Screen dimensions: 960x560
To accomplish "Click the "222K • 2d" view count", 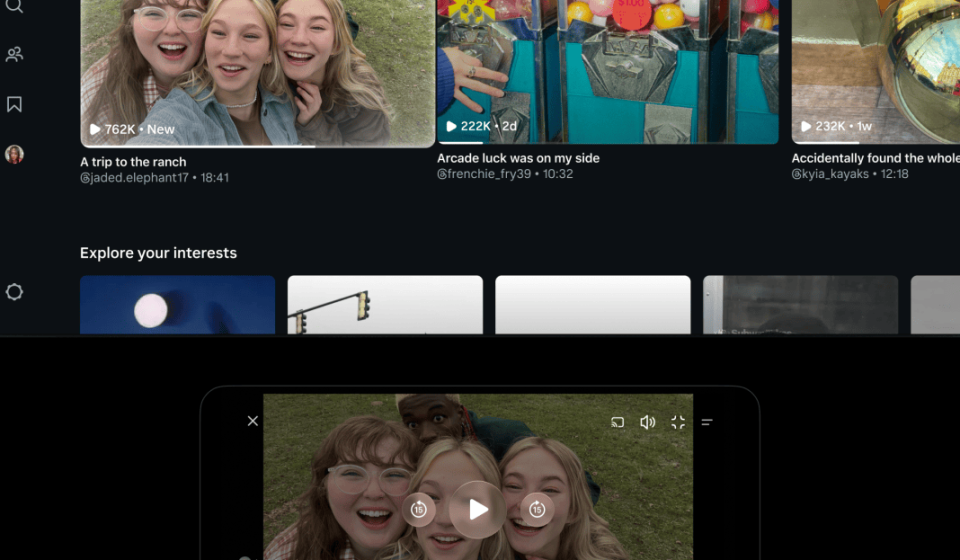I will click(x=481, y=126).
